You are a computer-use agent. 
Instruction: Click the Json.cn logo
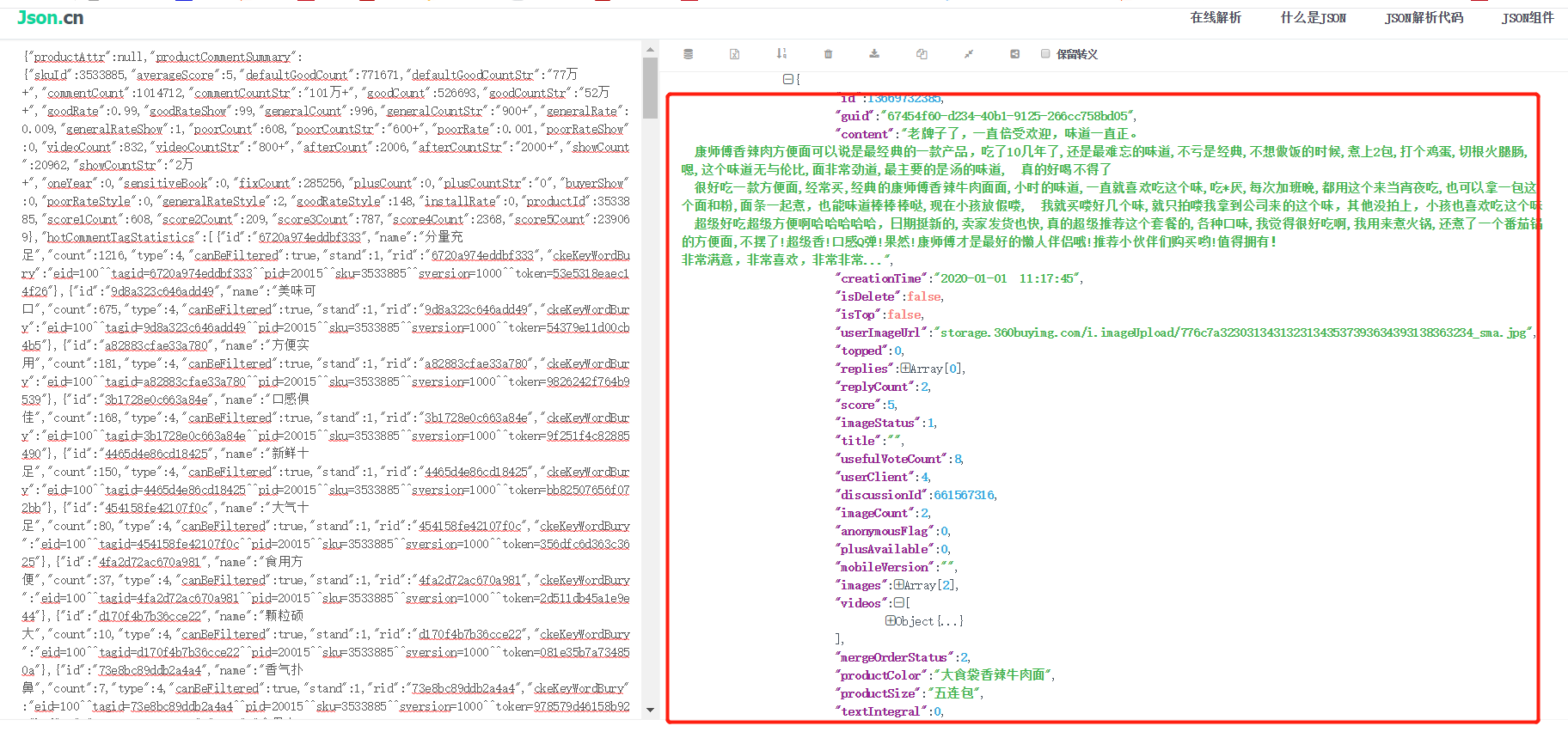click(51, 18)
